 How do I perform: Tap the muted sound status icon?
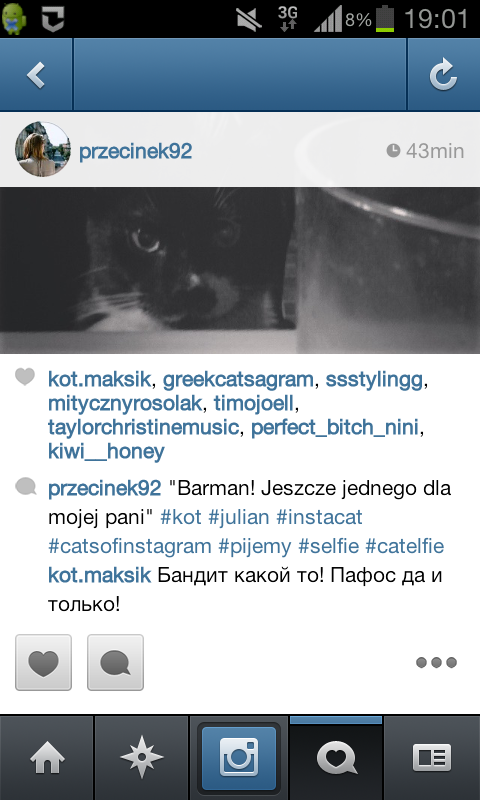click(x=249, y=19)
